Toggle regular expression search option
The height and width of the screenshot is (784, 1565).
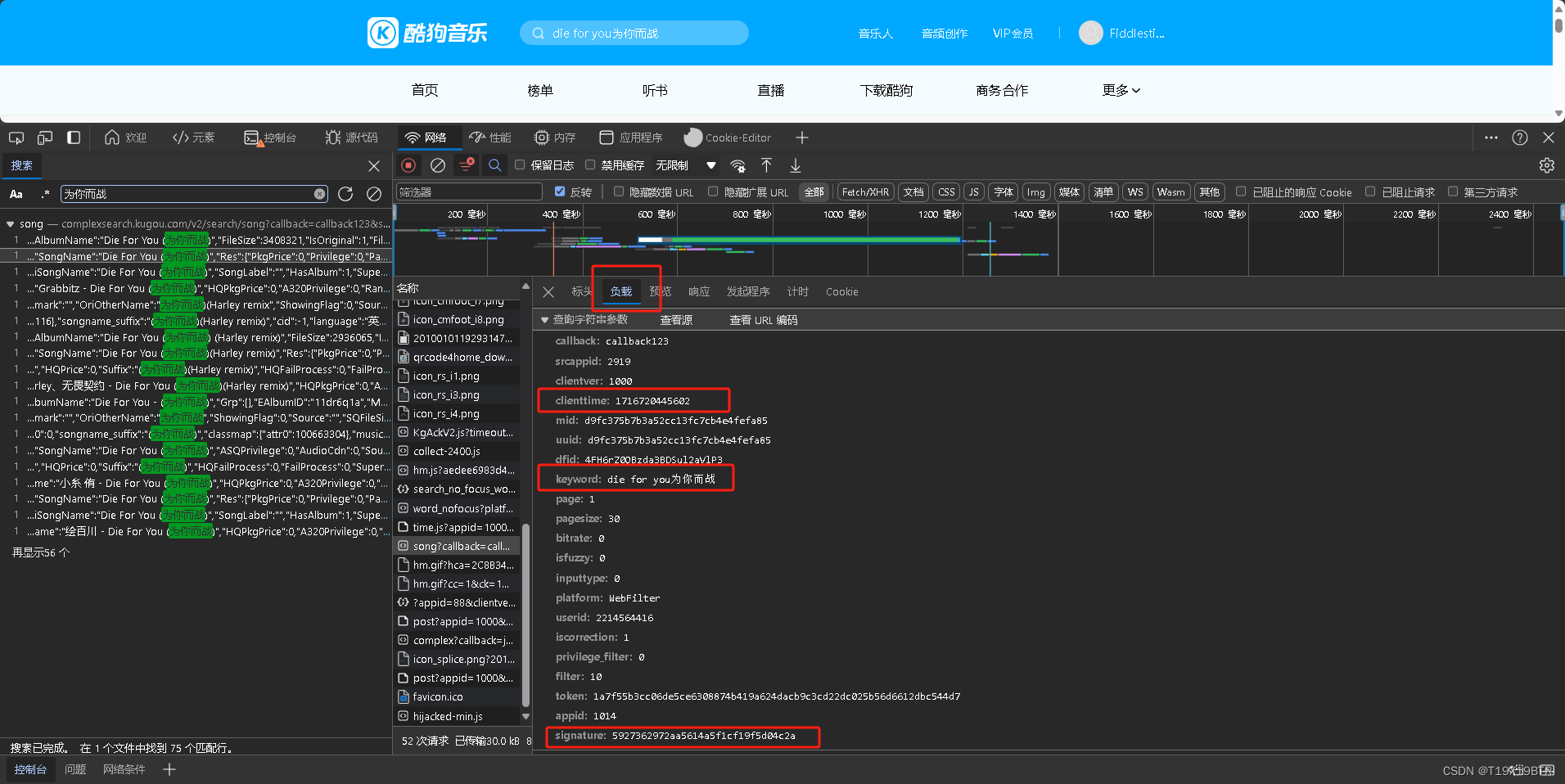click(45, 194)
